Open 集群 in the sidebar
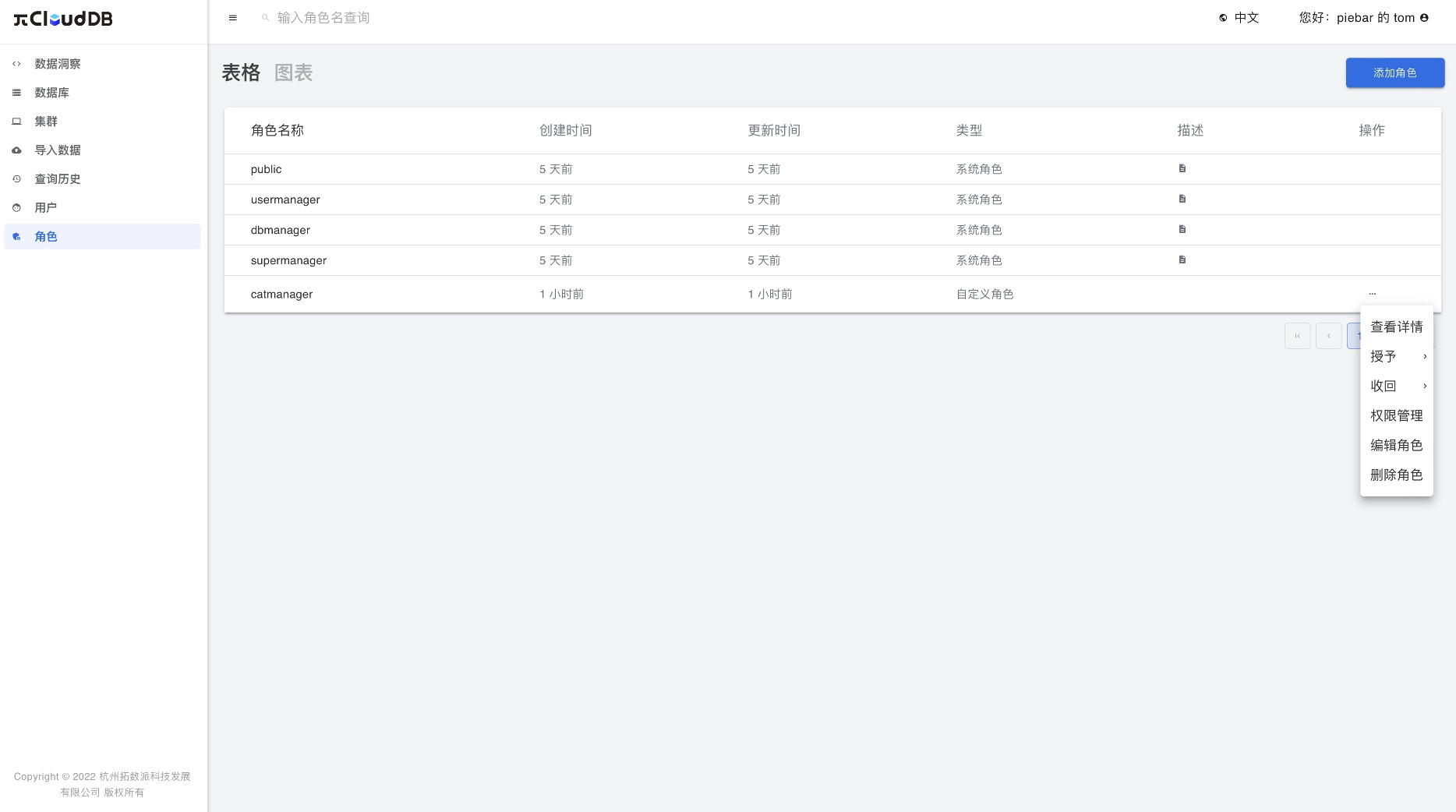 click(x=102, y=122)
